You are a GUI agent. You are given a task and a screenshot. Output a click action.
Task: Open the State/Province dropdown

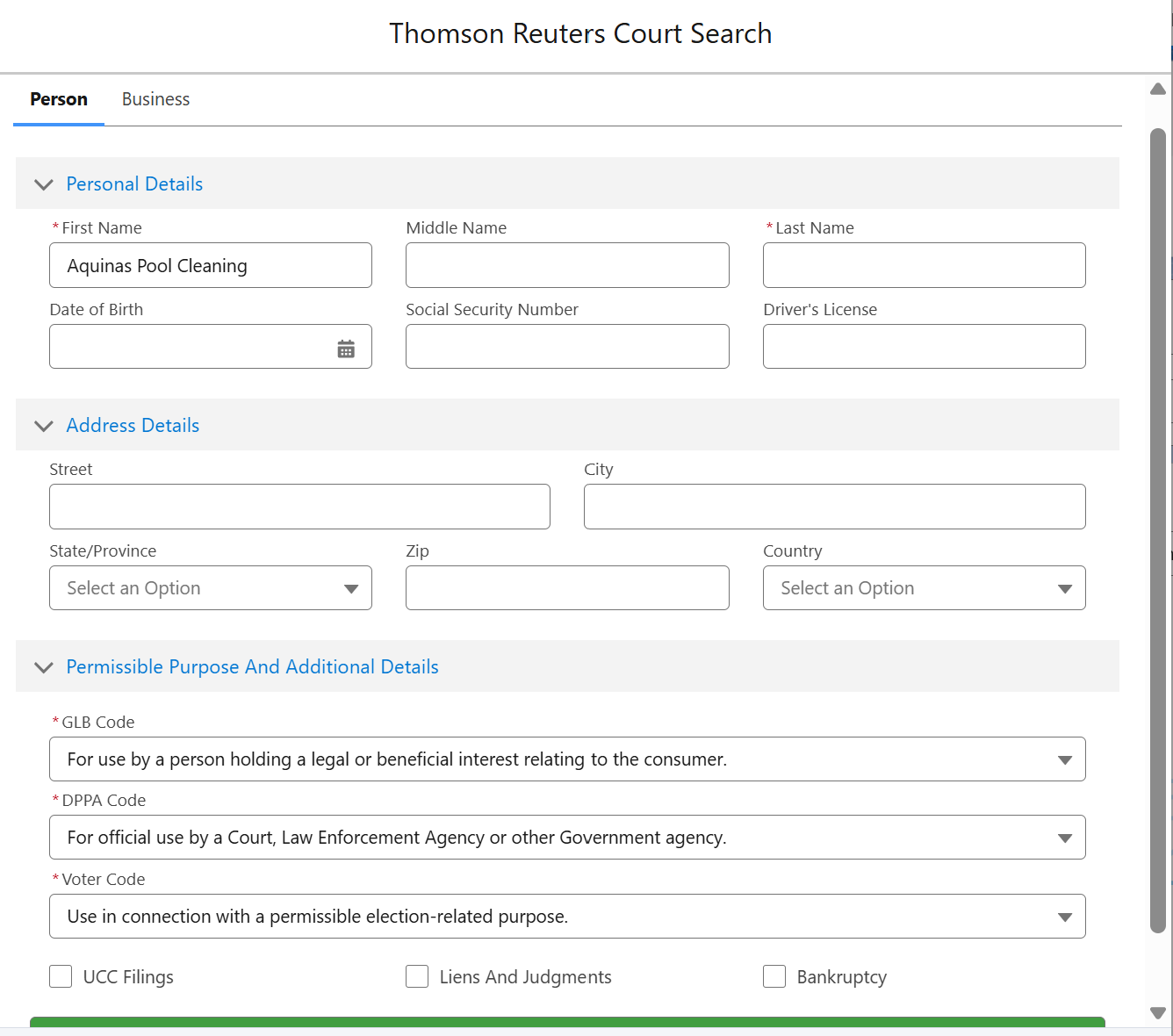click(211, 588)
